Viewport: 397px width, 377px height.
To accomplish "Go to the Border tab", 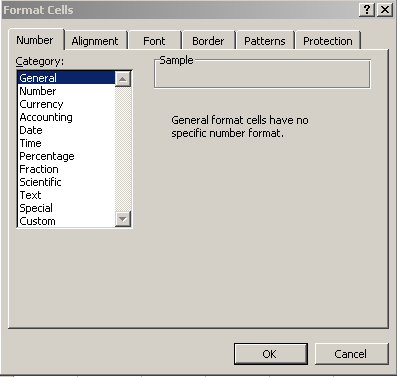I will click(208, 41).
